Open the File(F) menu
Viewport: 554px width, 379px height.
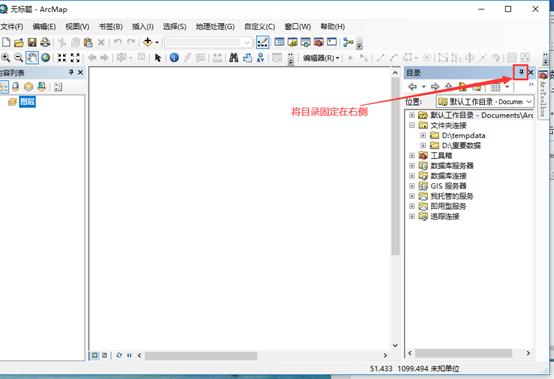coord(12,26)
